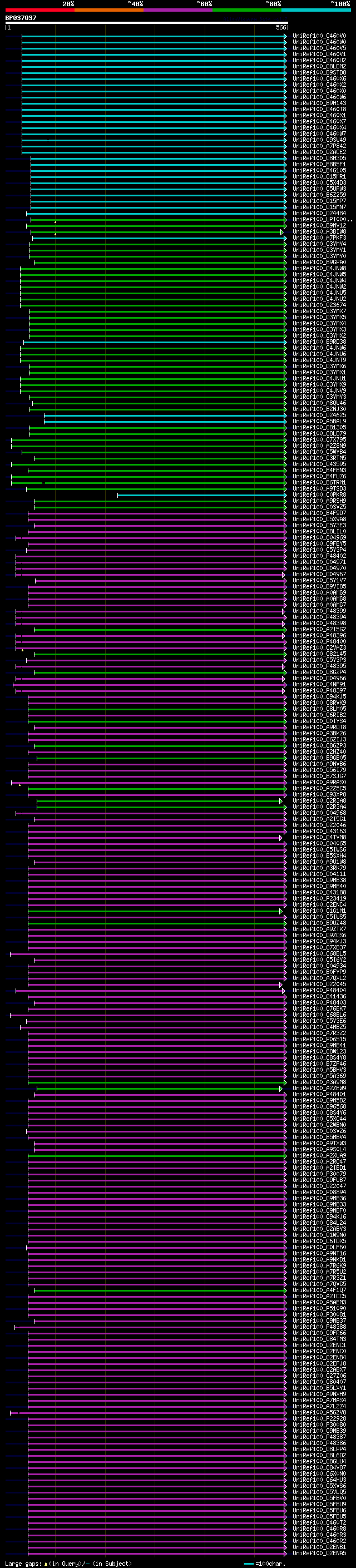Click the red 20% identity legend segment
Image resolution: width=356 pixels, height=1568 pixels.
[40, 10]
